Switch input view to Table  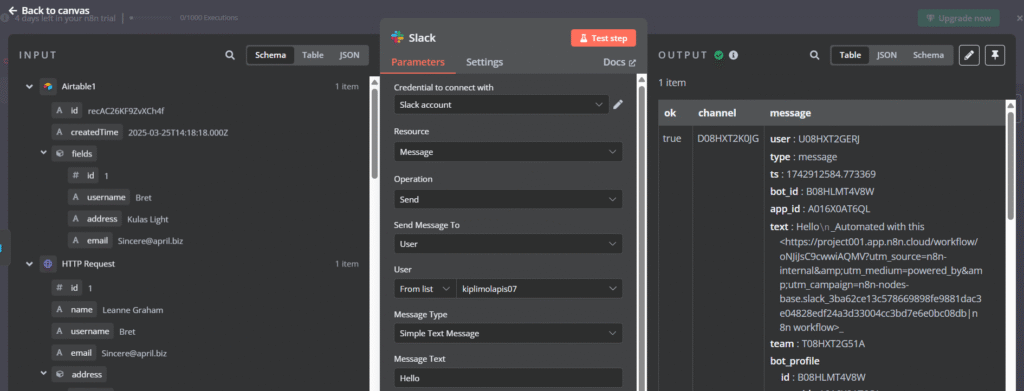313,55
